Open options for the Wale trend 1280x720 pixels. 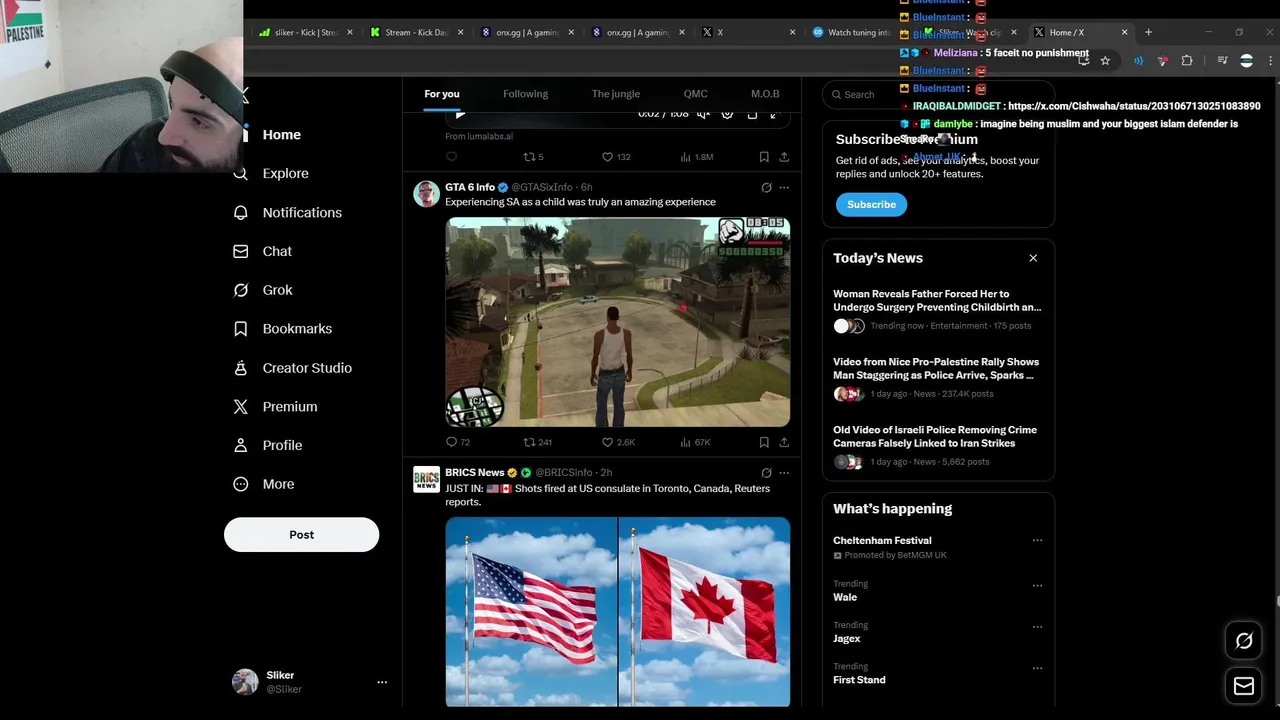tap(1037, 586)
